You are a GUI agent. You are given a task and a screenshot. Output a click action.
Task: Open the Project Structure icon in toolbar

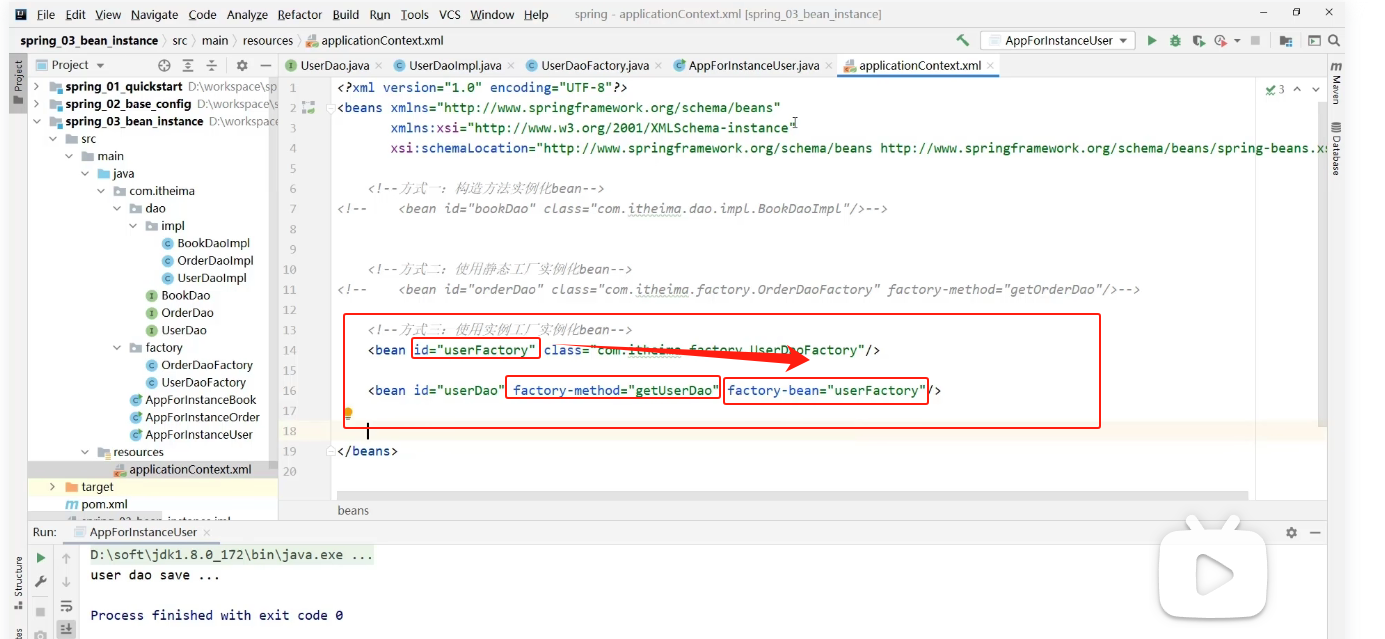pos(1286,41)
